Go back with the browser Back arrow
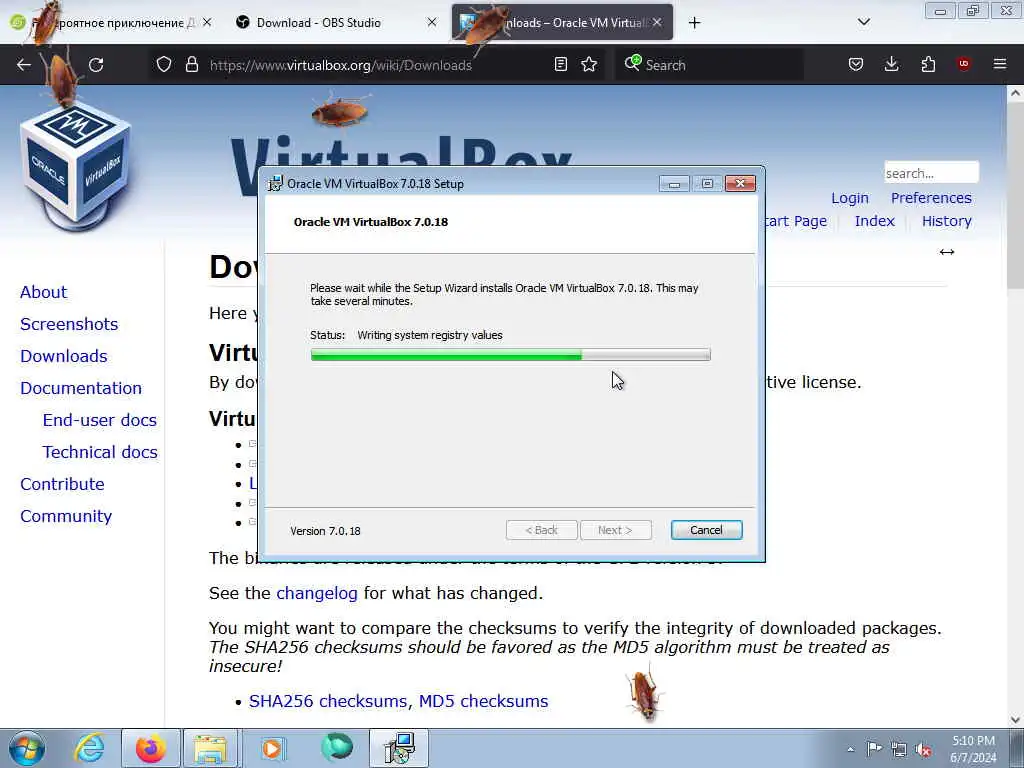This screenshot has height=768, width=1024. [x=24, y=65]
